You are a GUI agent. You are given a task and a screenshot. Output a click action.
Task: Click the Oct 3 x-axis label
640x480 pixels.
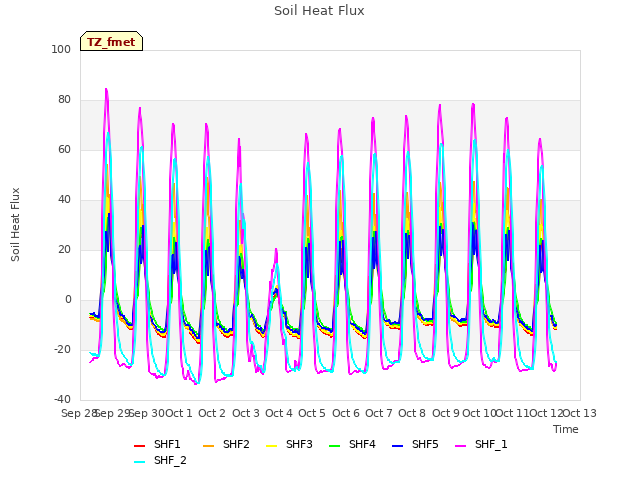click(x=246, y=413)
